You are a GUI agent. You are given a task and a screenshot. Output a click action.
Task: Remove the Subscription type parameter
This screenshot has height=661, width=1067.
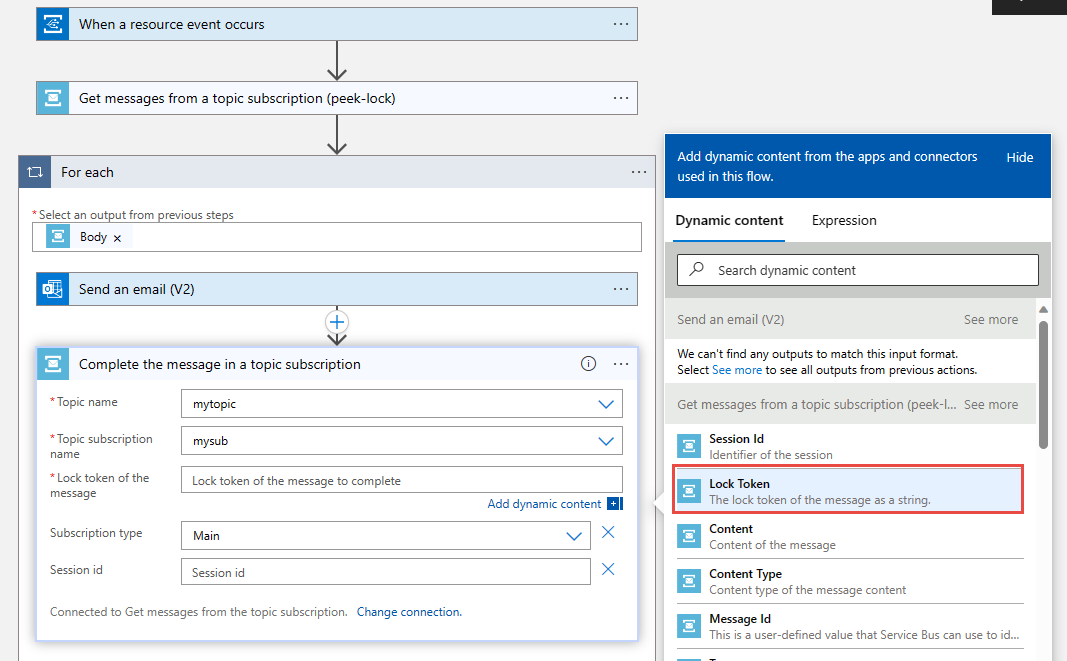pos(608,533)
